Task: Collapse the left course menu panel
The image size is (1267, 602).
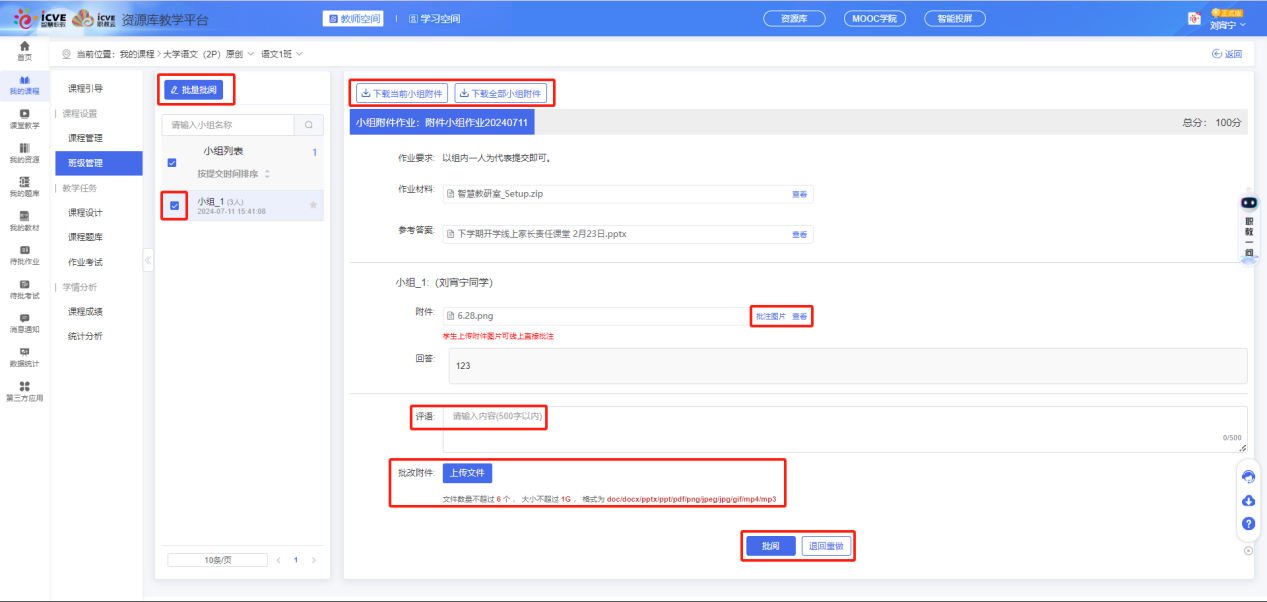Action: point(148,260)
